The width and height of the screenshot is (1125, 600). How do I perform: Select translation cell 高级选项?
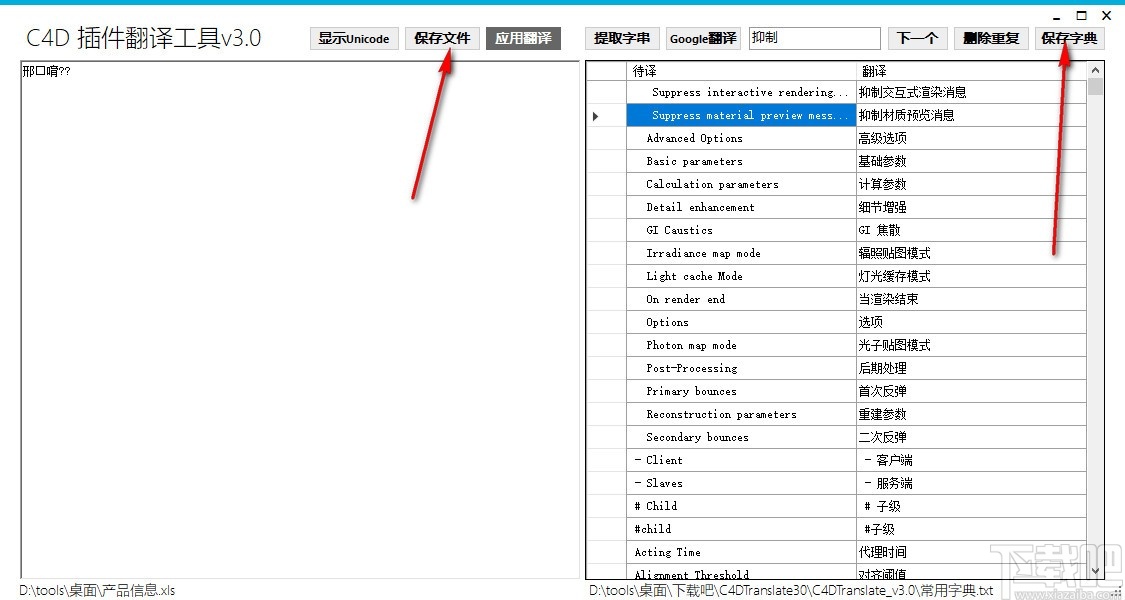(x=971, y=139)
